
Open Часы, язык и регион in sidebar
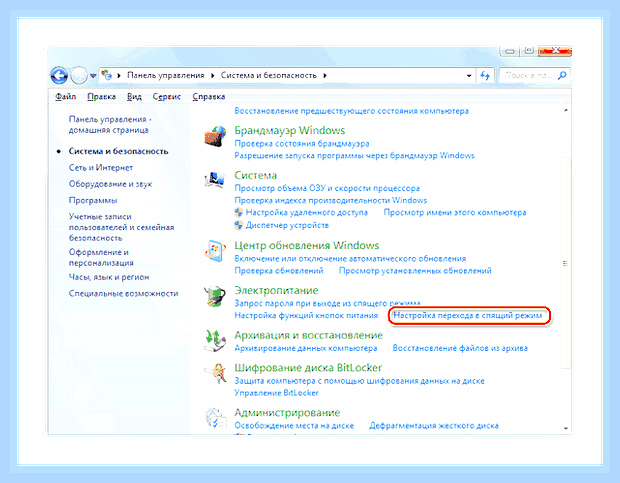[109, 277]
